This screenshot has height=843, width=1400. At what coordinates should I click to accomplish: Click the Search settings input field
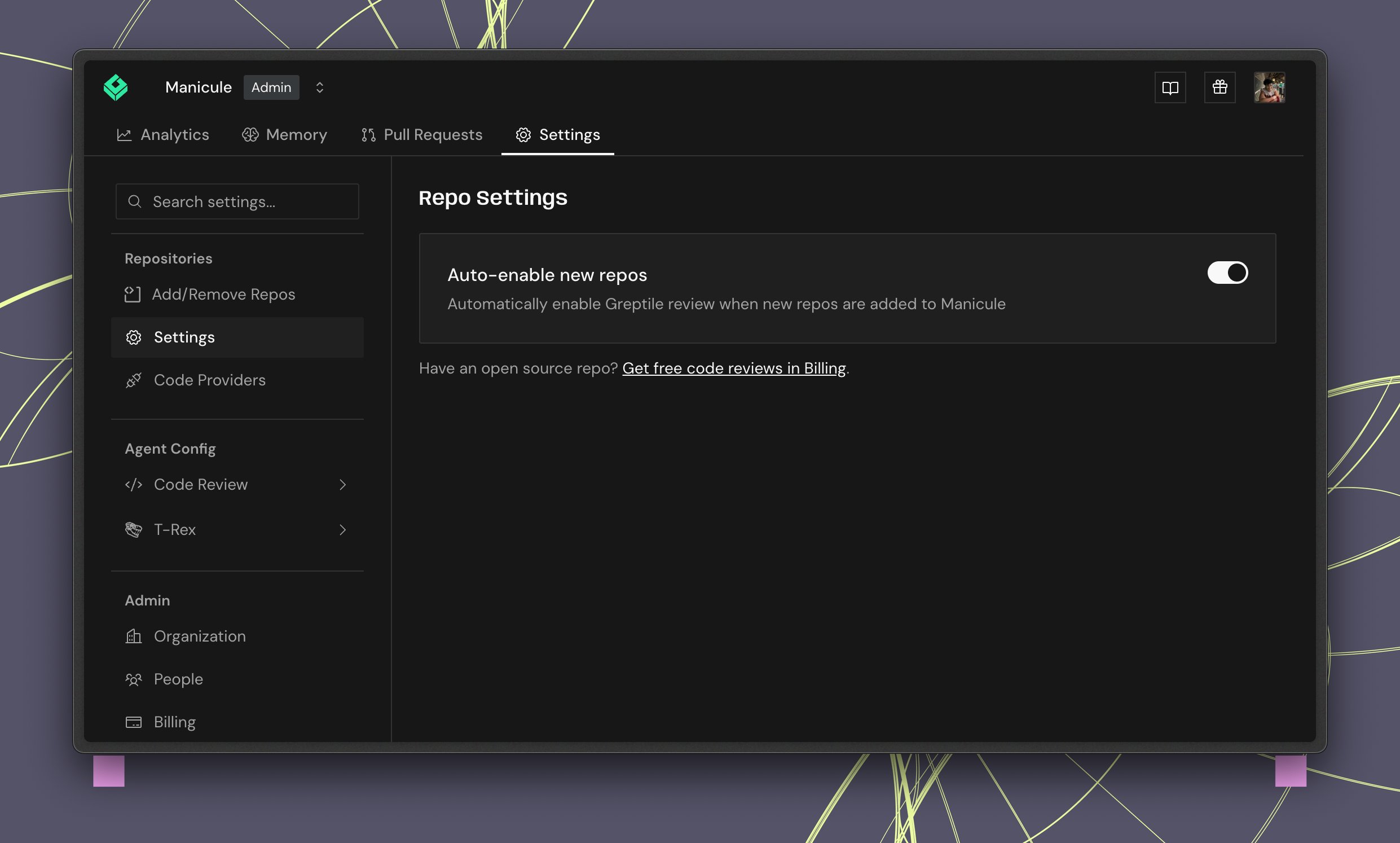click(x=237, y=201)
